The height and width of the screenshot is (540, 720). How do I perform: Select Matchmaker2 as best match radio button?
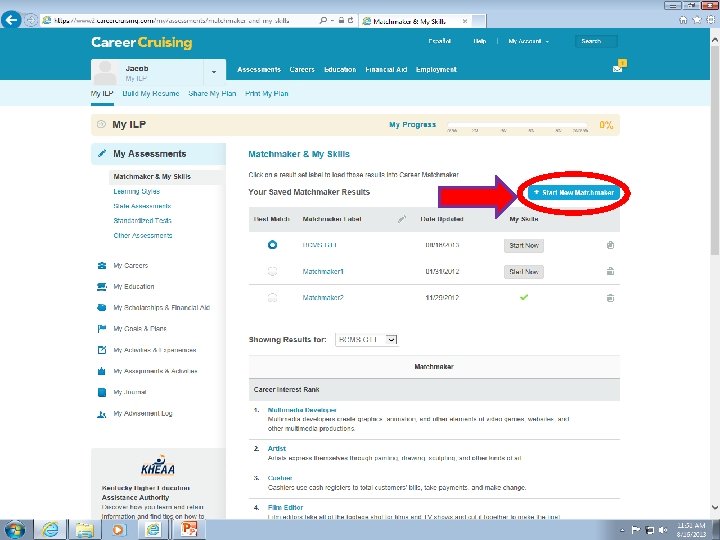click(x=272, y=298)
